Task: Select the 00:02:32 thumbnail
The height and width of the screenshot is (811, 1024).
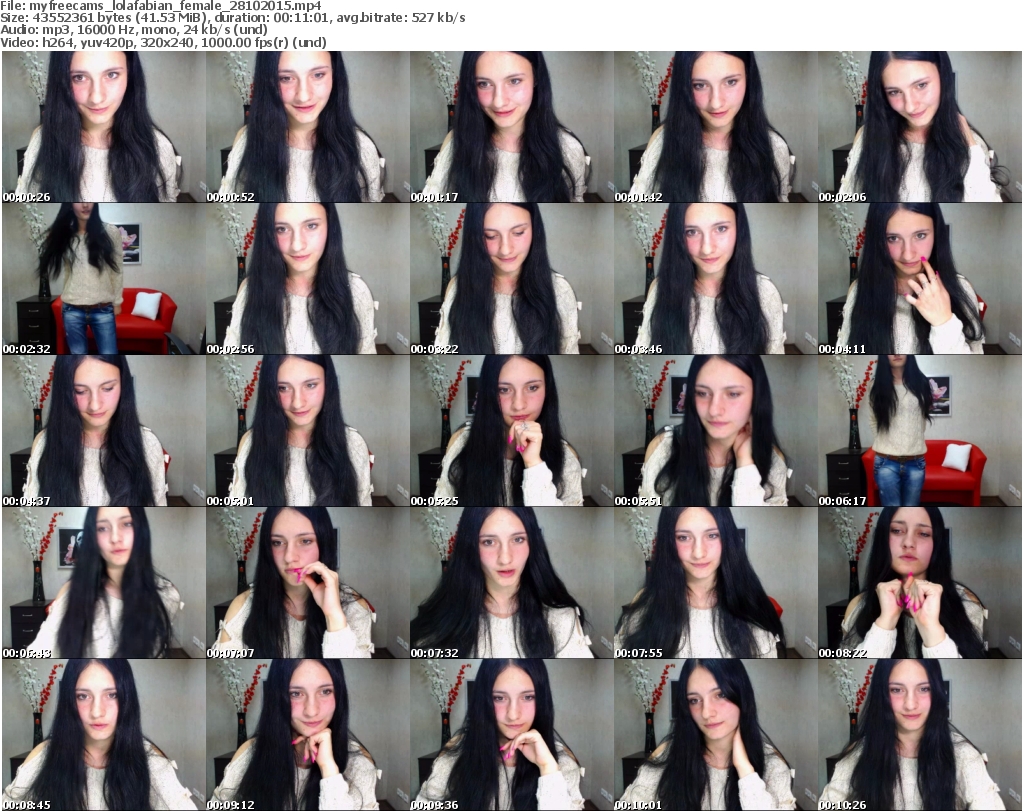Action: coord(104,279)
